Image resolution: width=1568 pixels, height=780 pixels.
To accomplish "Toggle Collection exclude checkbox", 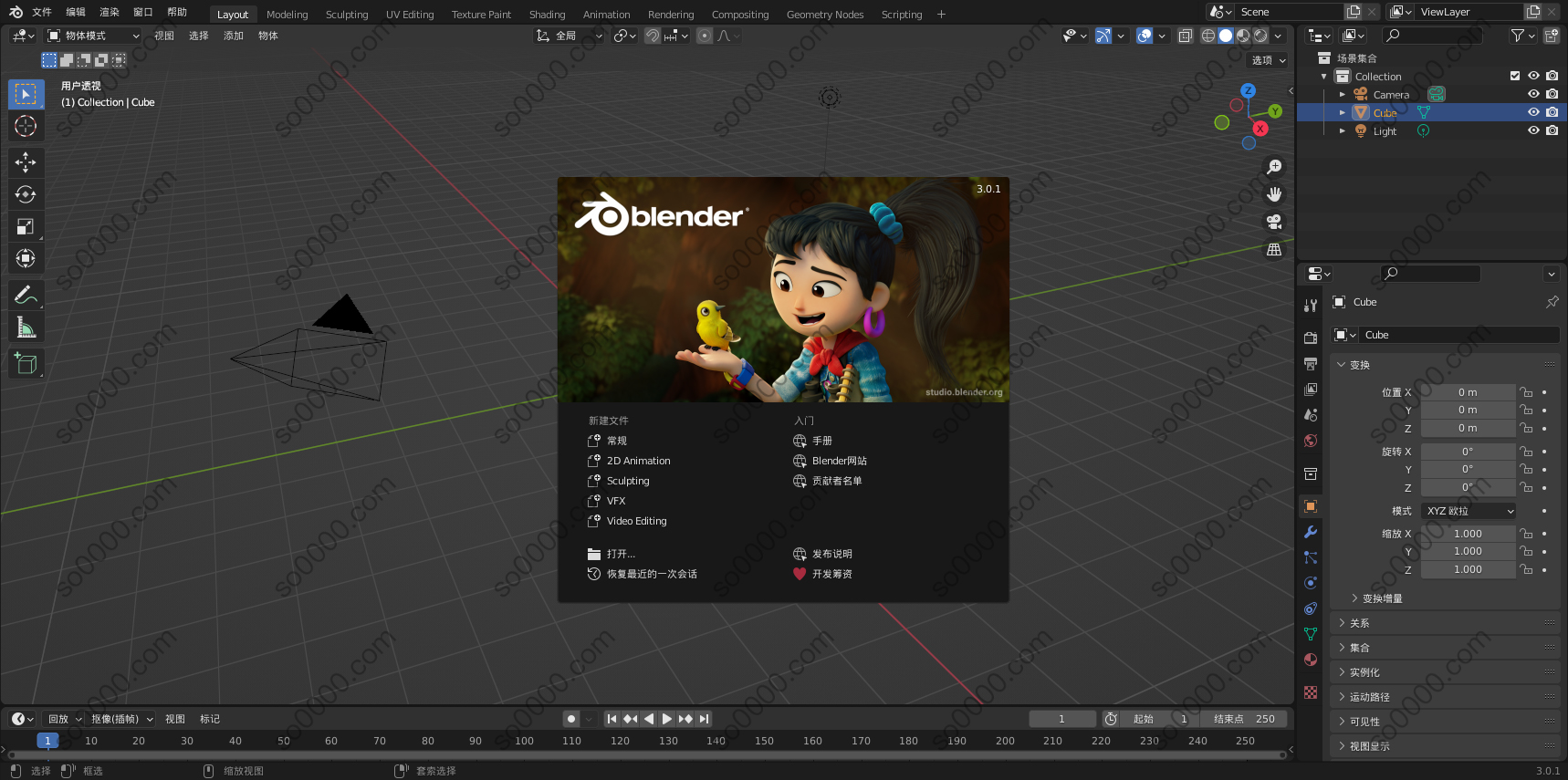I will (1515, 76).
